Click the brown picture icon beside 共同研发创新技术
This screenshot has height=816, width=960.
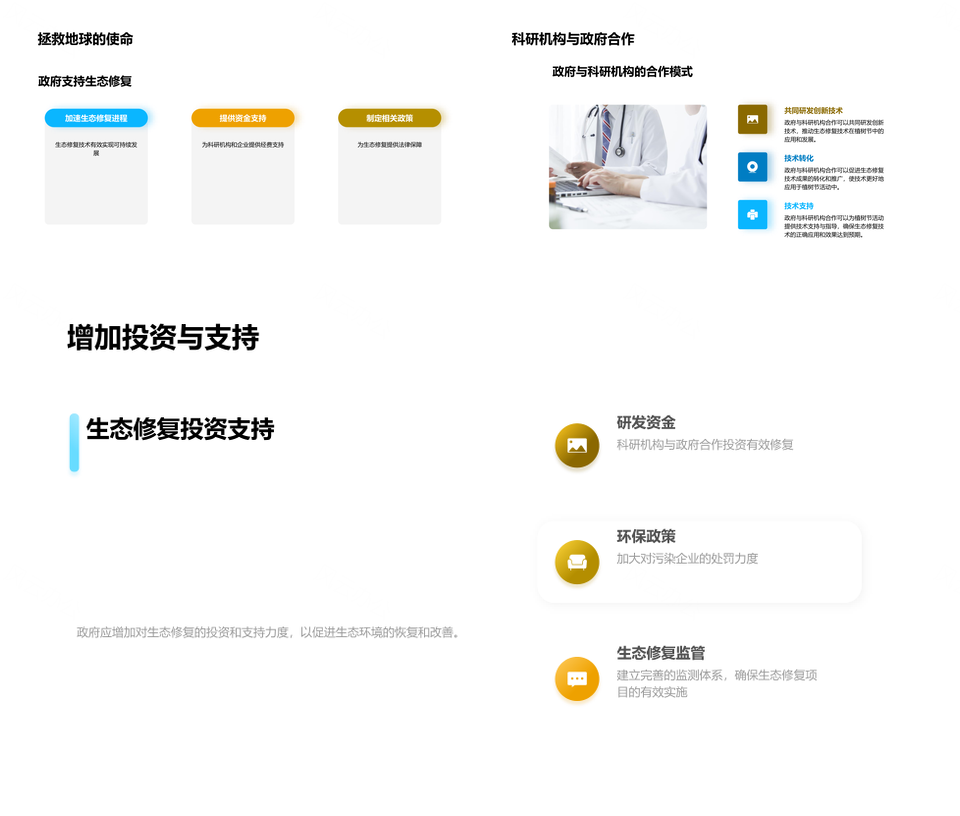click(752, 119)
